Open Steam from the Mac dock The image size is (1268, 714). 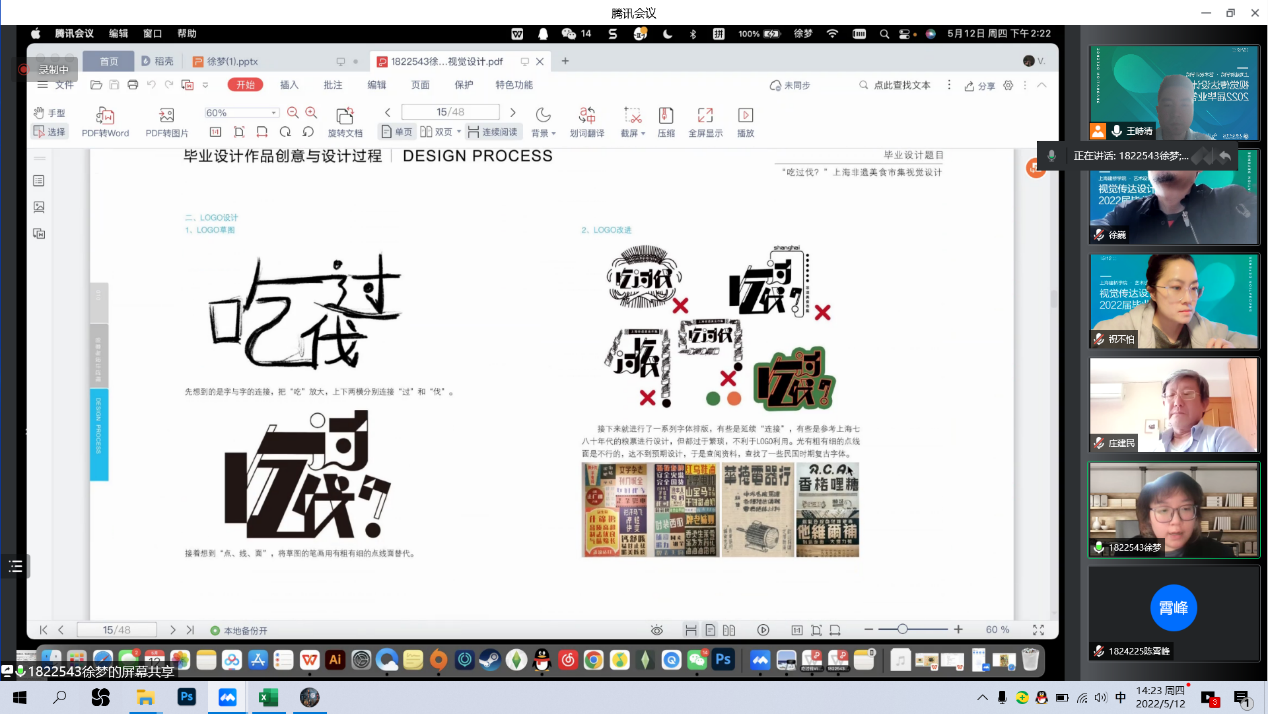click(x=490, y=660)
